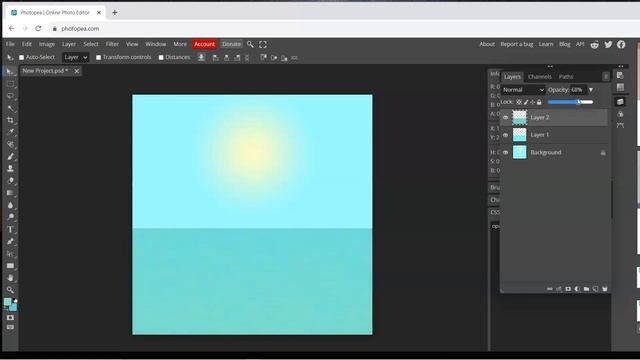Screen dimensions: 640x360
Task: Click the download/export icon in options bar
Action: (201, 58)
